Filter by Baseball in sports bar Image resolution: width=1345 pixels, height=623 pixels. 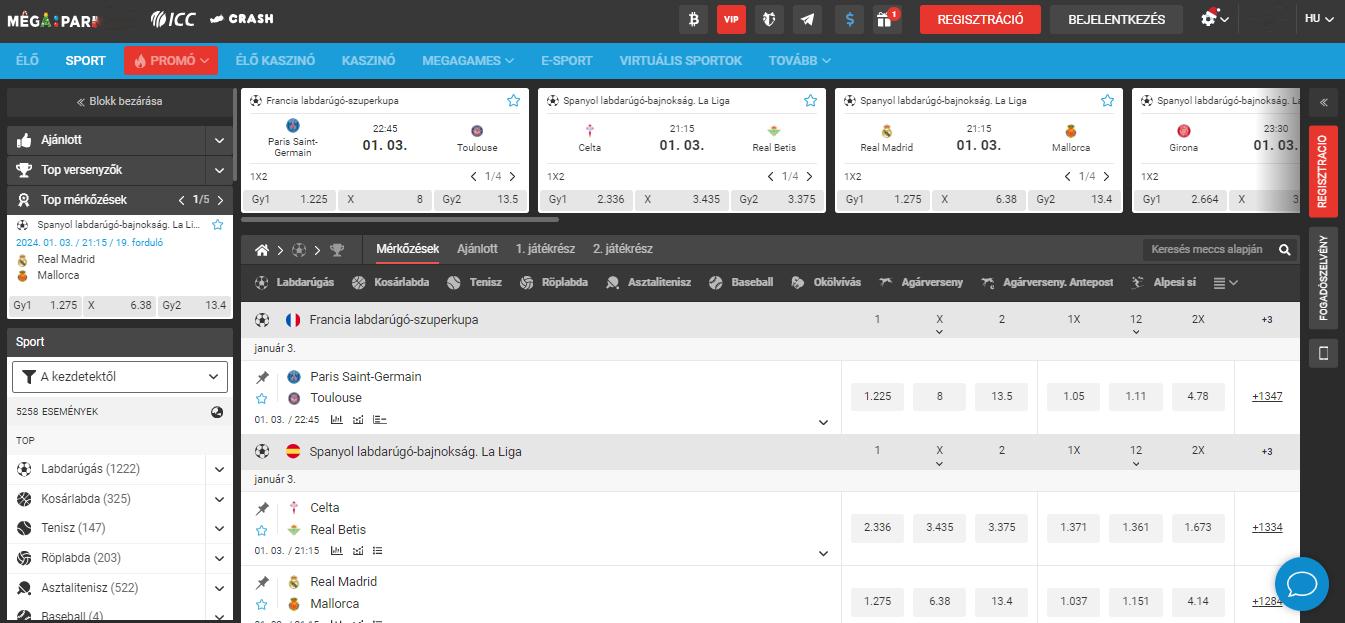pyautogui.click(x=741, y=283)
